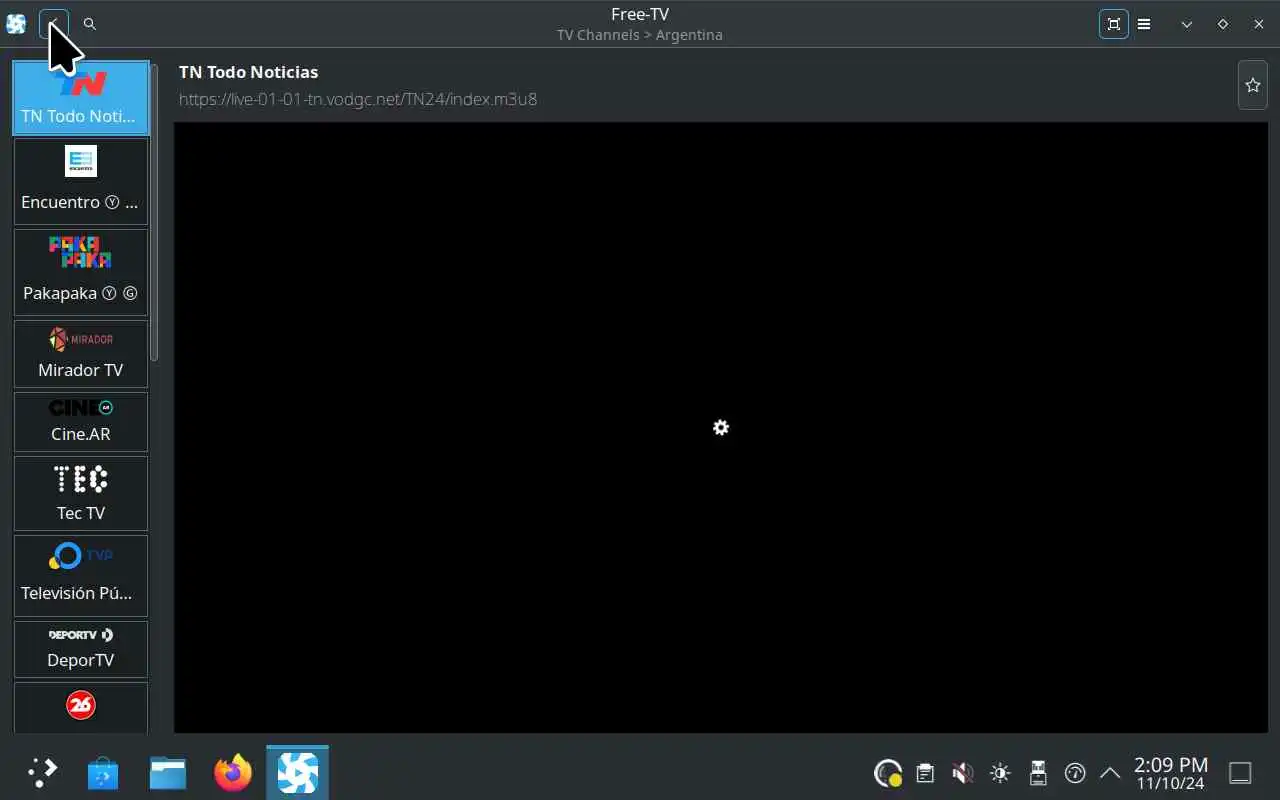1280x800 pixels.
Task: Click the keep-above diamond window button
Action: tap(1223, 24)
